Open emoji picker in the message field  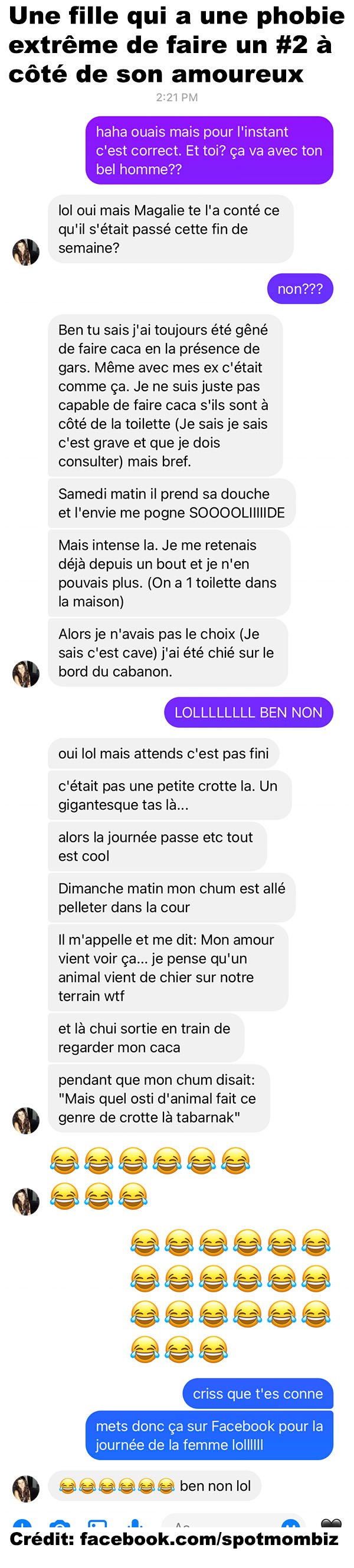[291, 1526]
